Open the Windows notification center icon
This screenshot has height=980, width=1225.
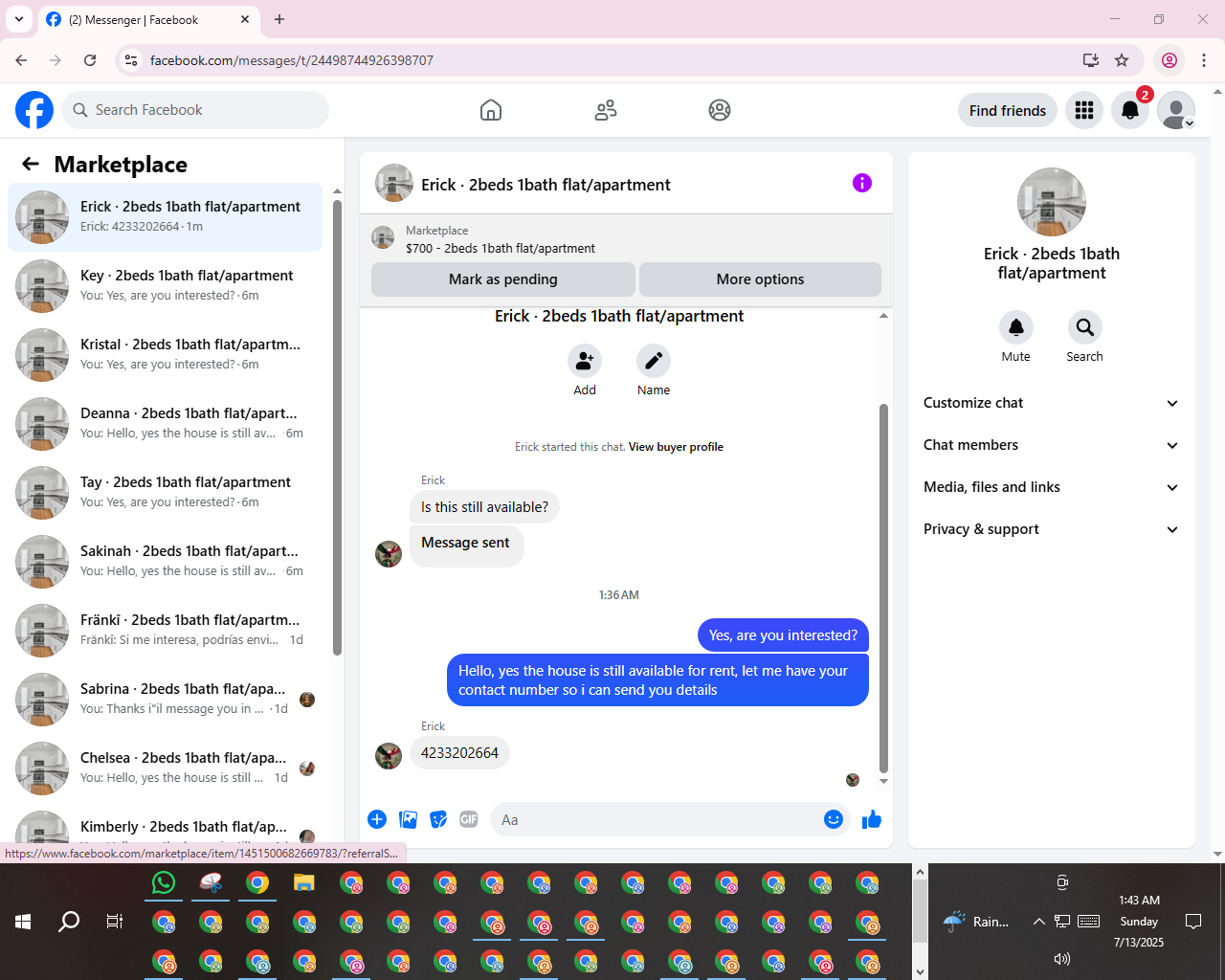tap(1193, 922)
